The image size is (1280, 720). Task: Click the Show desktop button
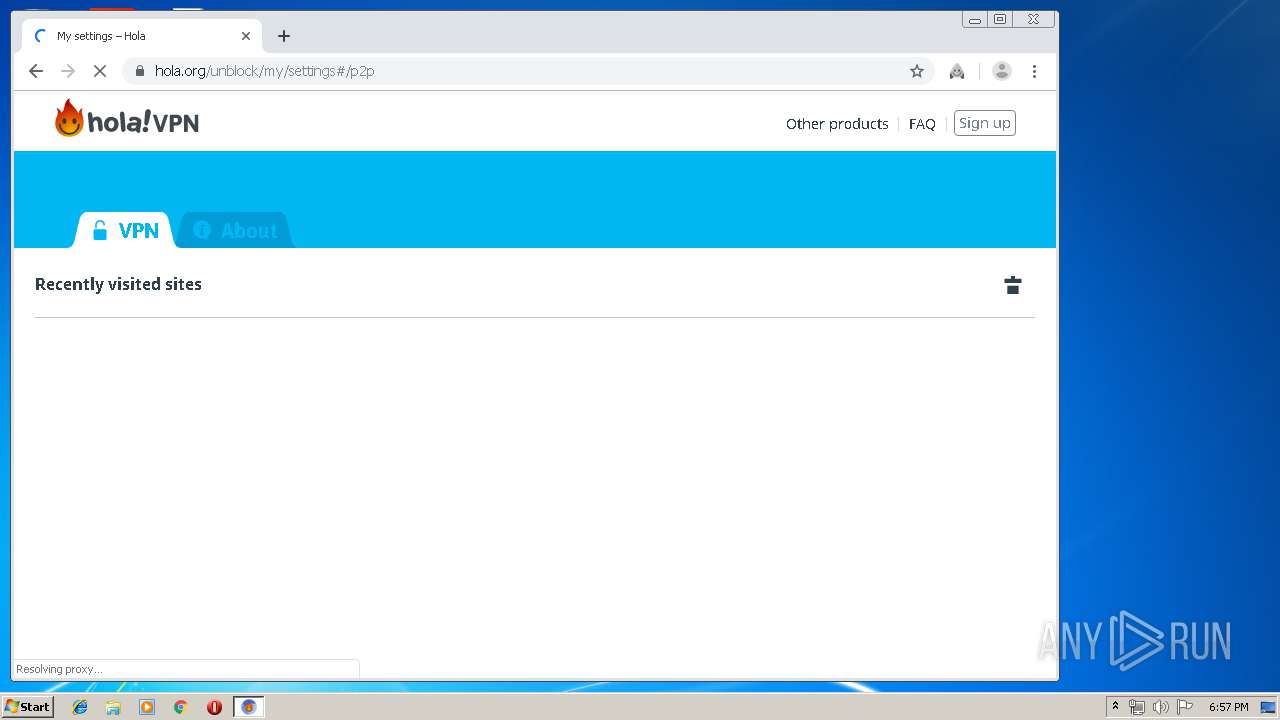point(1269,707)
